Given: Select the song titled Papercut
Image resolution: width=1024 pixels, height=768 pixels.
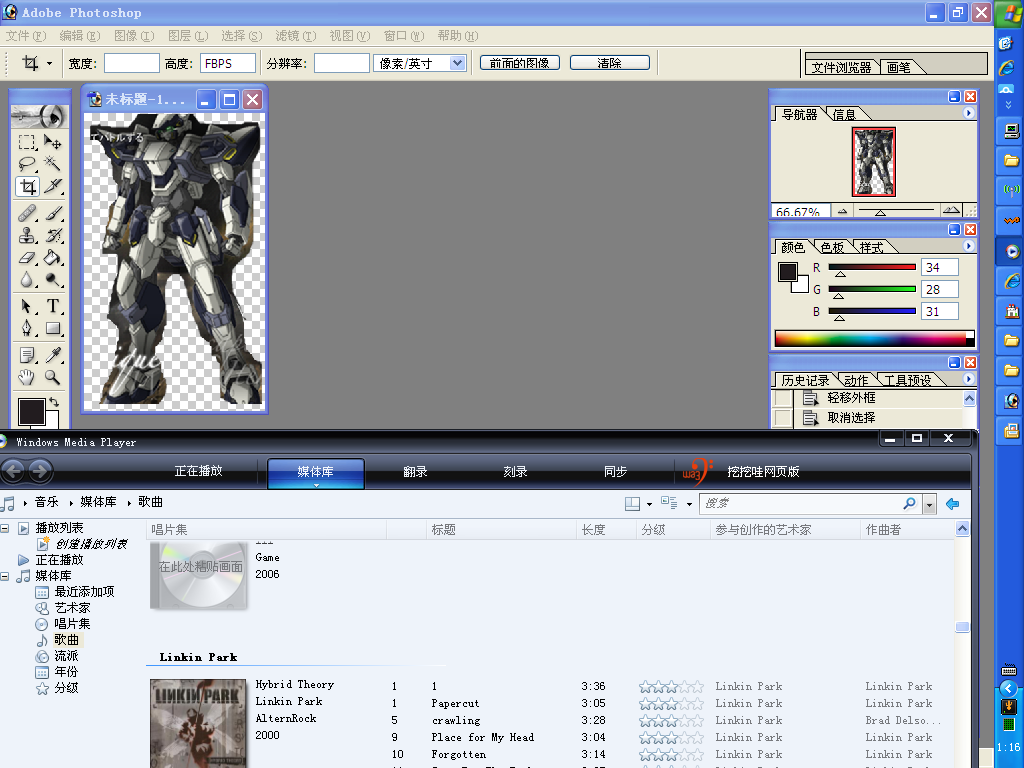Looking at the screenshot, I should coord(455,703).
